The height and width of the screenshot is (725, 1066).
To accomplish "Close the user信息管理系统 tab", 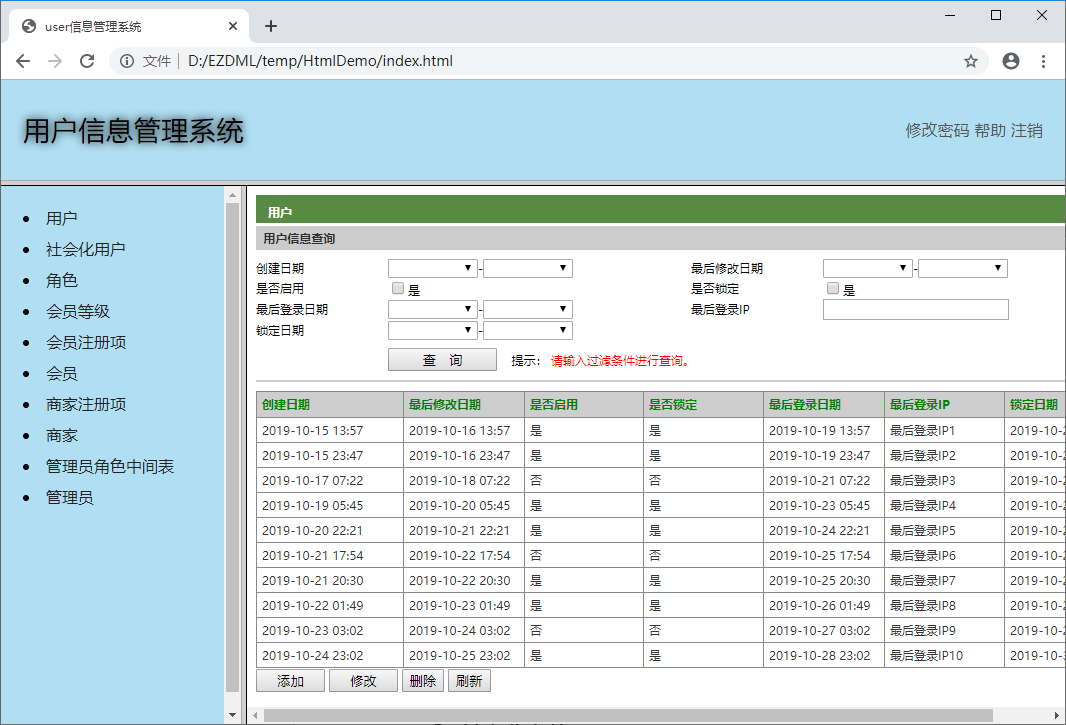I will coord(233,26).
